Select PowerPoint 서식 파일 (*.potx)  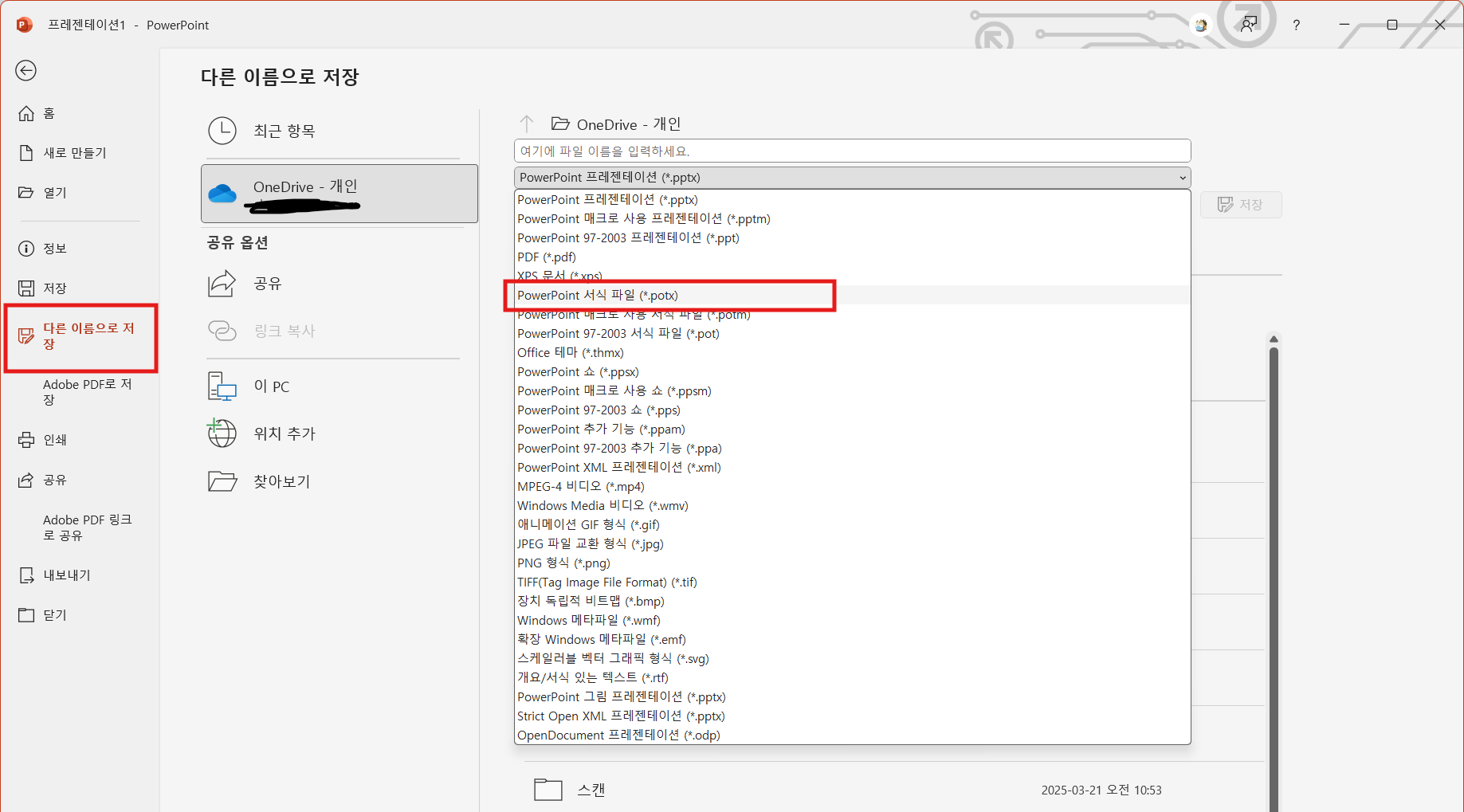pos(853,296)
